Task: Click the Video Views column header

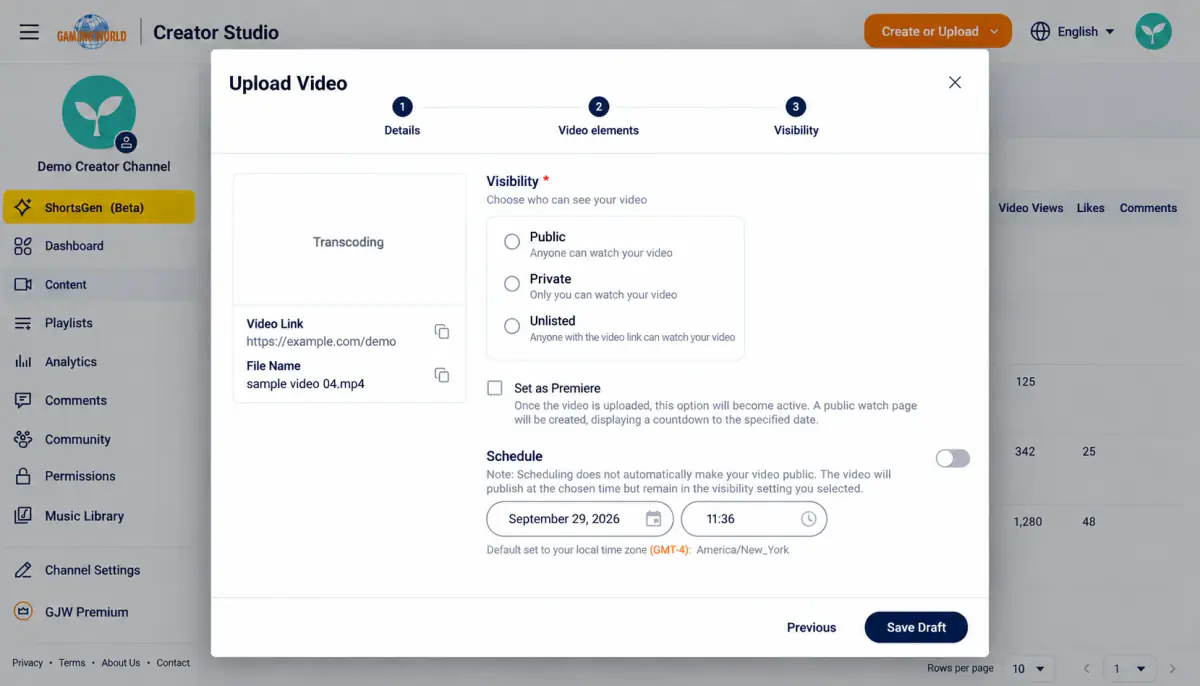Action: [1030, 208]
